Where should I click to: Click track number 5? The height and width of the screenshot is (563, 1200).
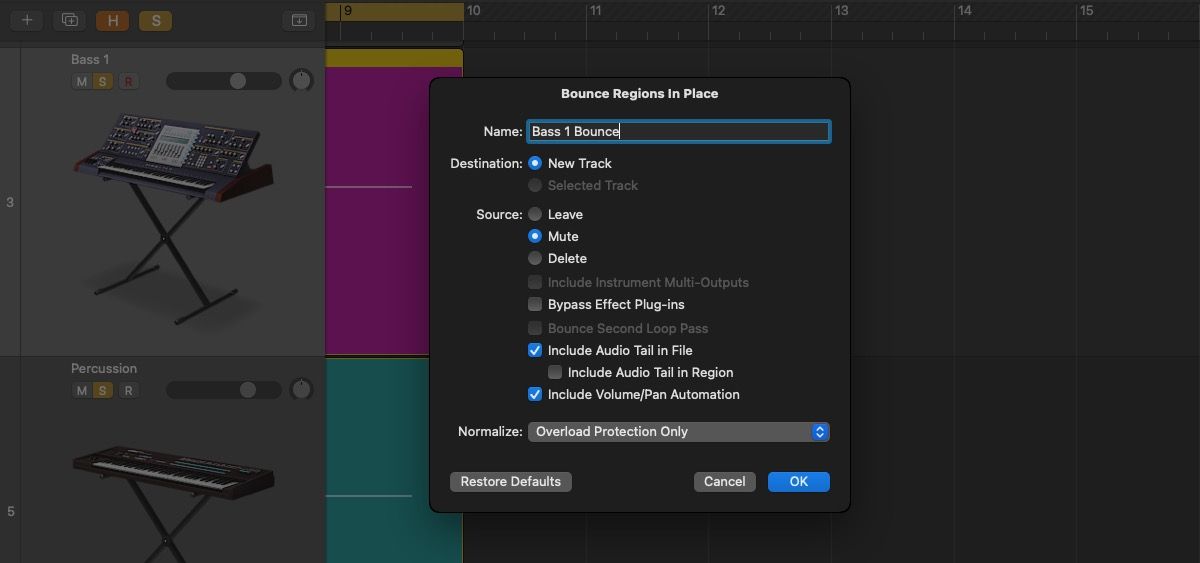tap(10, 511)
